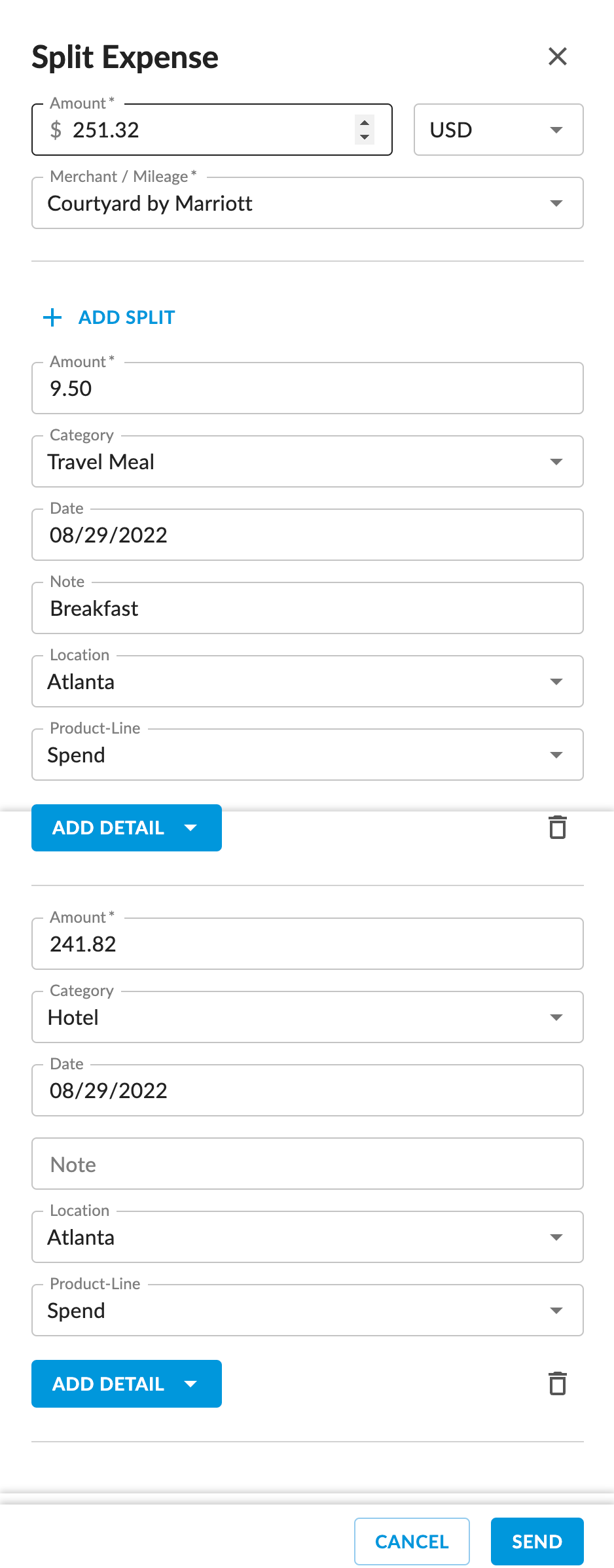The width and height of the screenshot is (614, 1568).
Task: Open the Spend product-line dropdown for Hotel split
Action: (x=555, y=1310)
